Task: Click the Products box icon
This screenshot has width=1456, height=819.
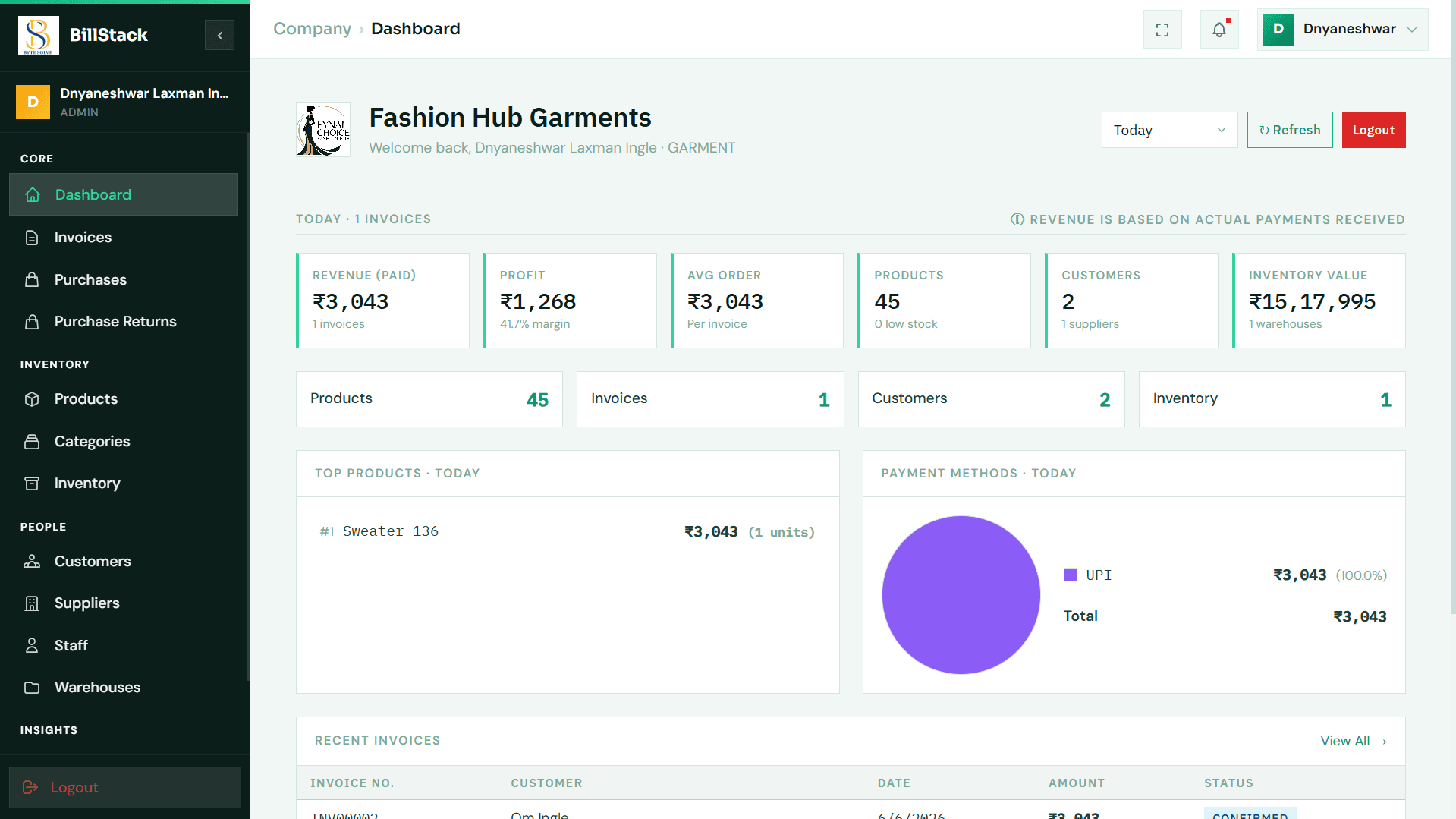Action: click(x=32, y=399)
